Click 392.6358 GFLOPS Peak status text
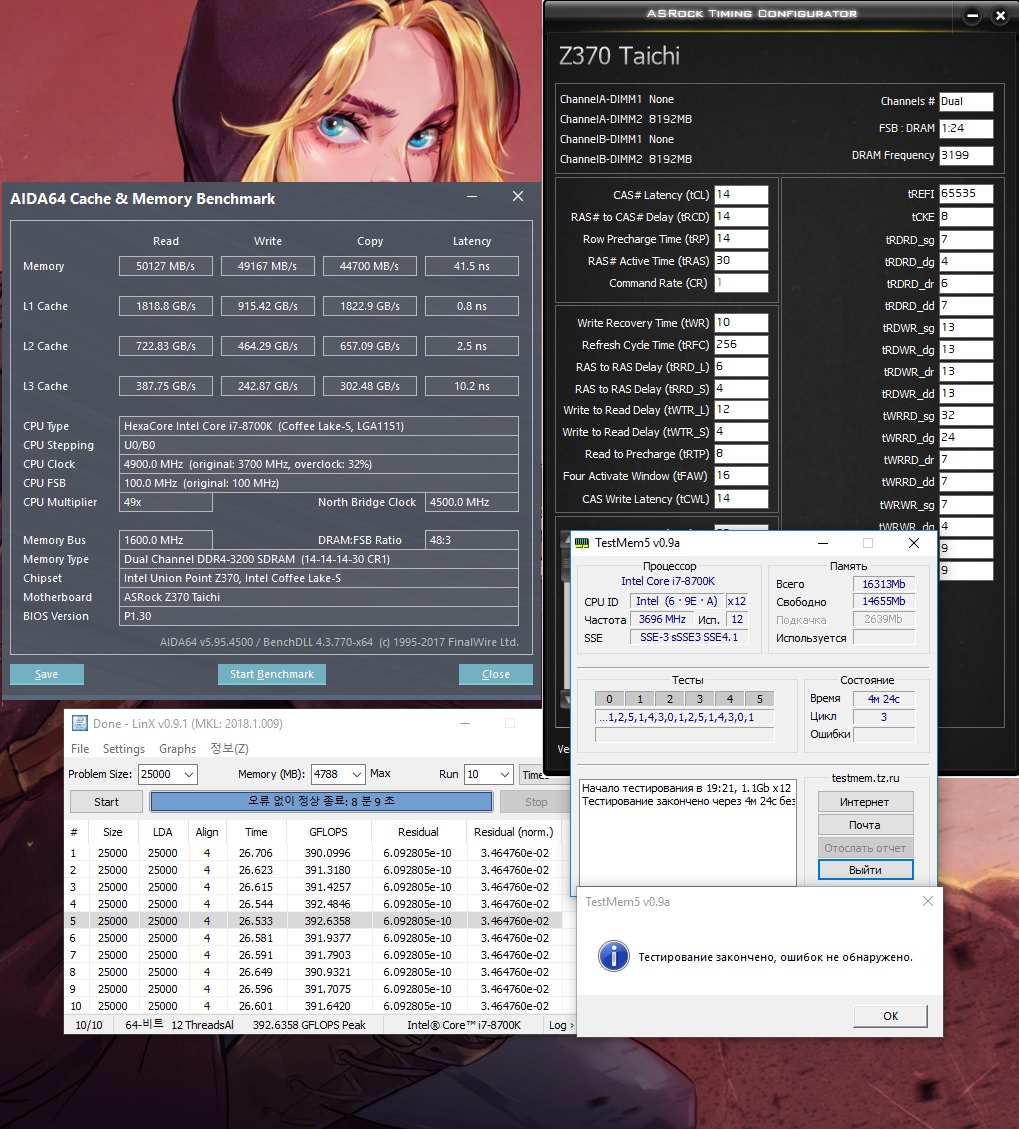This screenshot has height=1129, width=1019. [309, 1025]
